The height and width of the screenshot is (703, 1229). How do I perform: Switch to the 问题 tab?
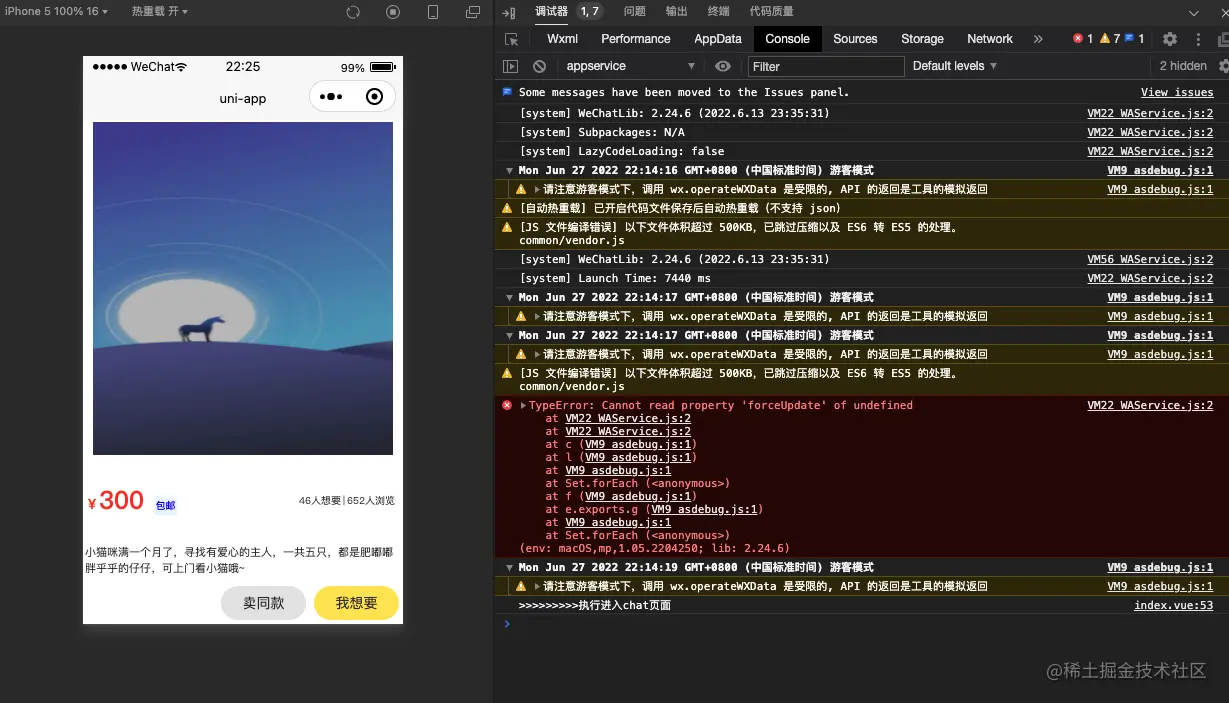634,11
